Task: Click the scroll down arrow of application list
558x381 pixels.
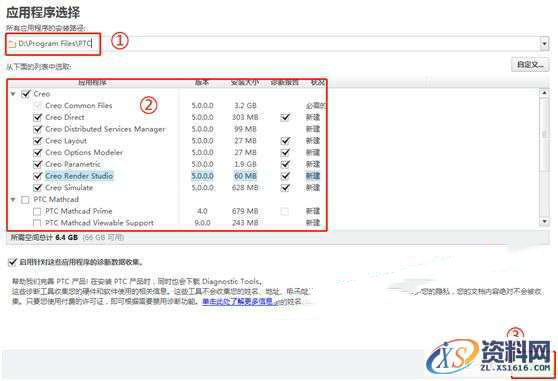Action: [x=544, y=222]
